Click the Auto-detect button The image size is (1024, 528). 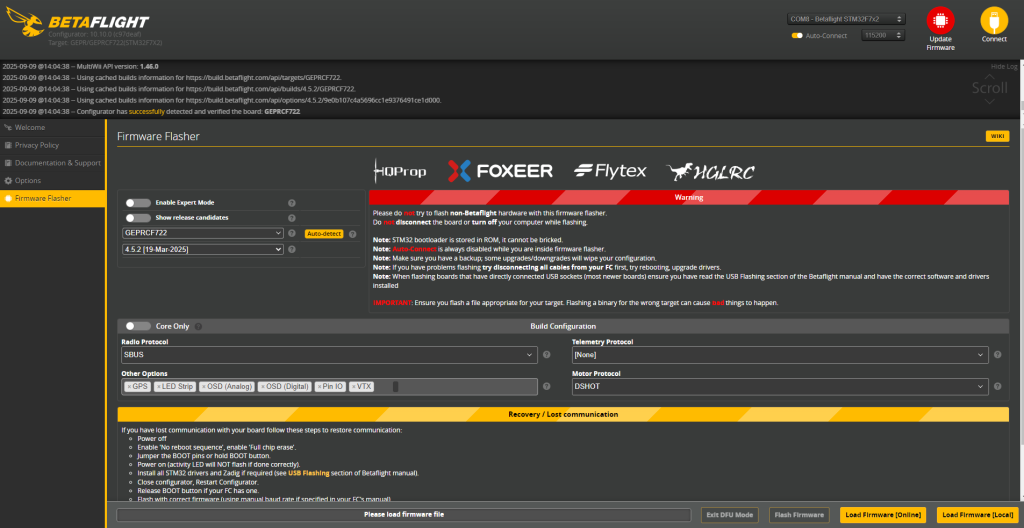click(324, 234)
